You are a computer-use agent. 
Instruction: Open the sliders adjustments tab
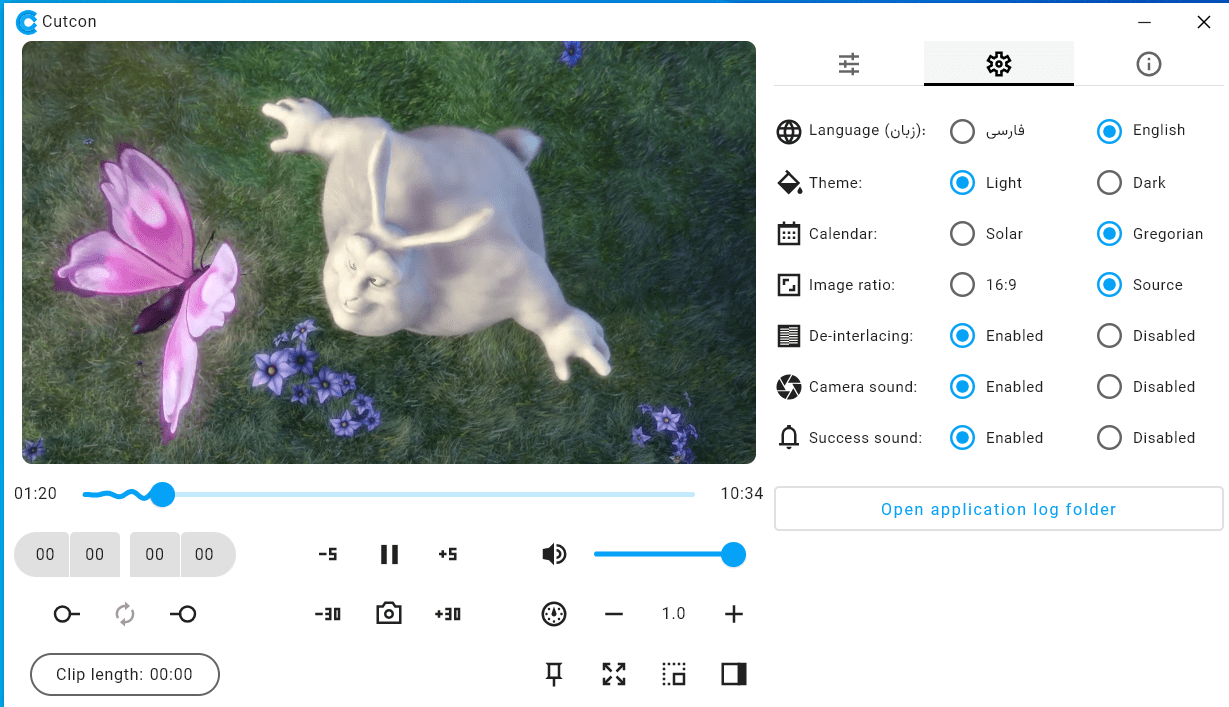[849, 64]
